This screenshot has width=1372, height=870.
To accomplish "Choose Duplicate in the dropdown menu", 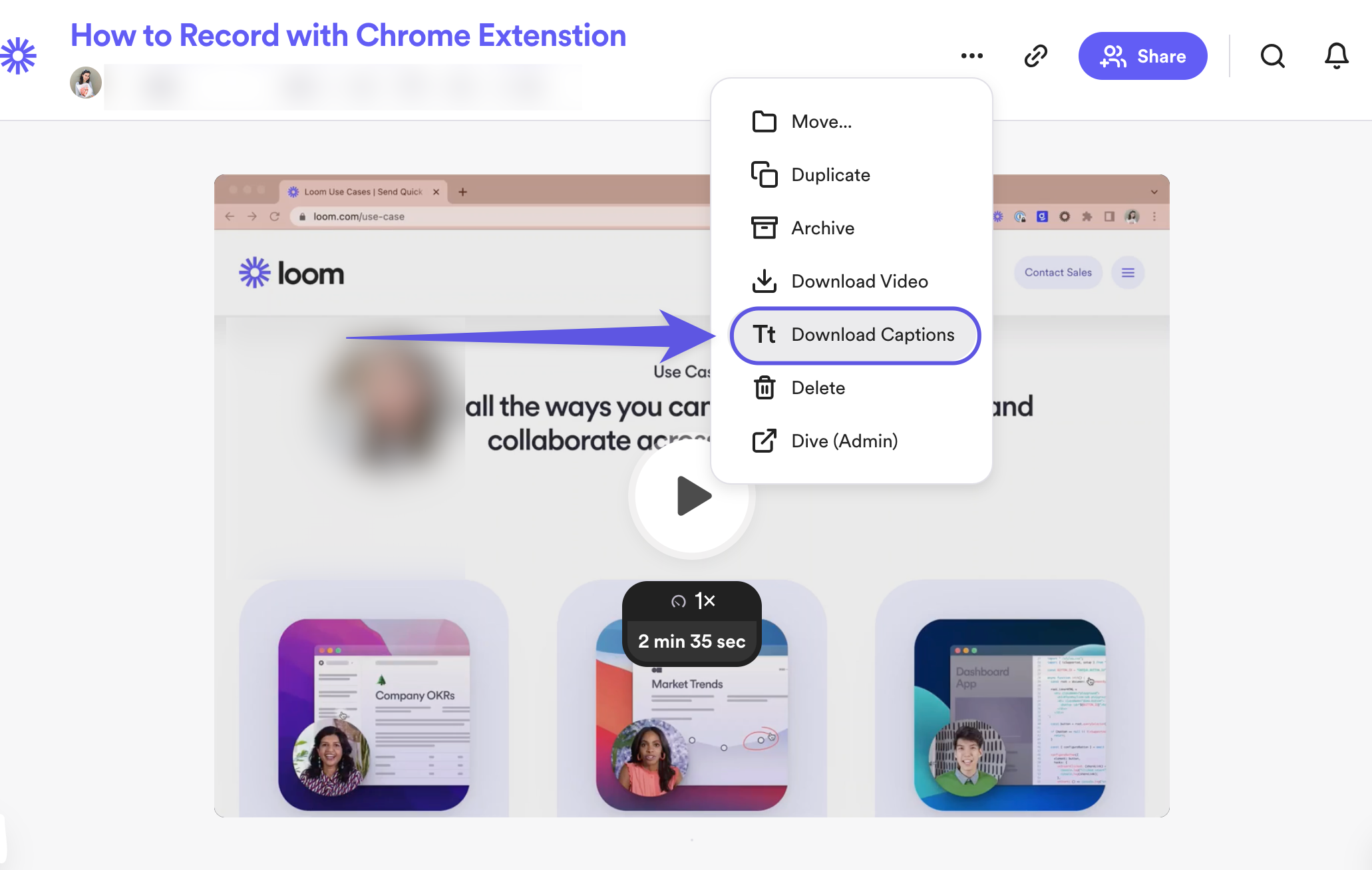I will [830, 175].
